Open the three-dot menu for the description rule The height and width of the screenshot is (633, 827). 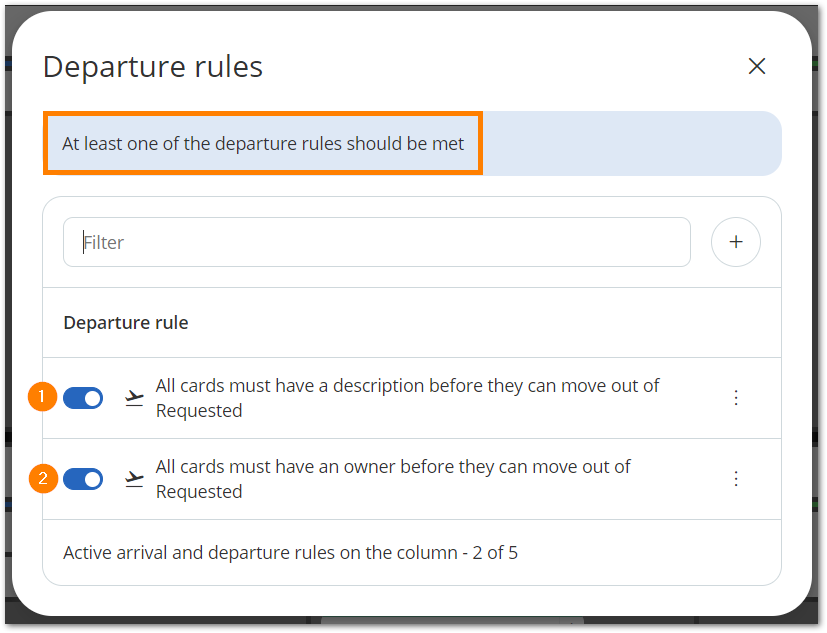click(x=736, y=397)
